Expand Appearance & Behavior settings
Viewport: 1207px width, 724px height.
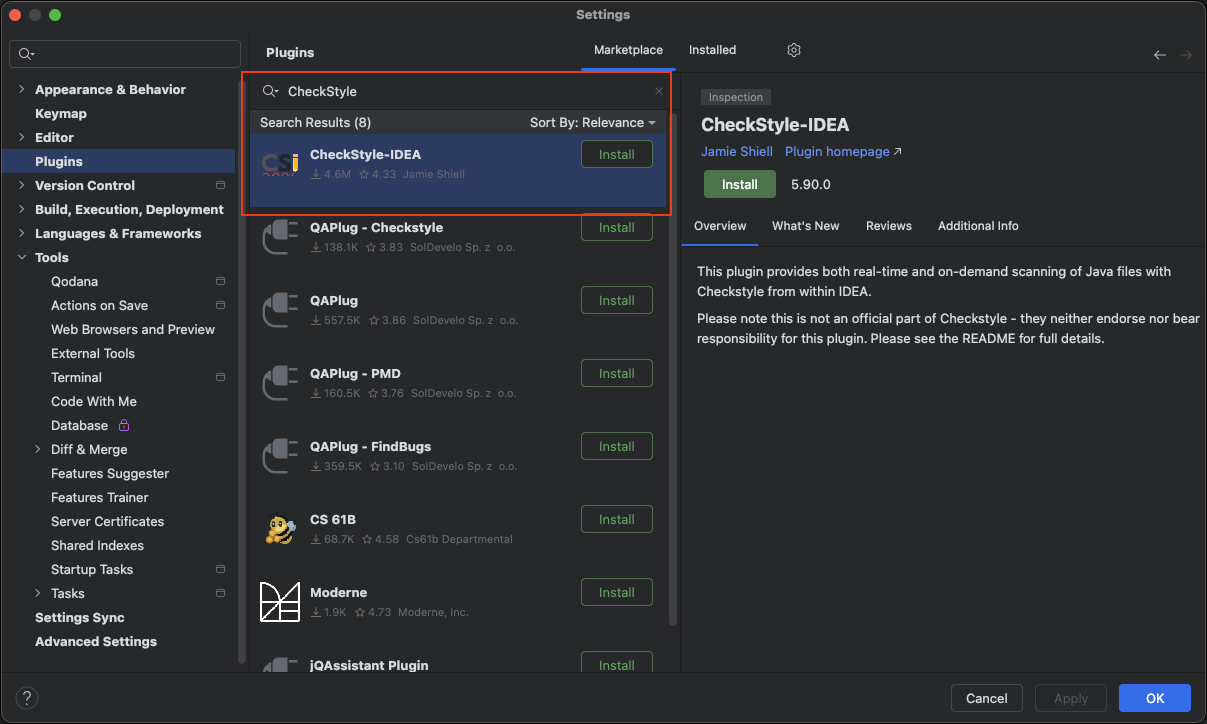pyautogui.click(x=22, y=89)
